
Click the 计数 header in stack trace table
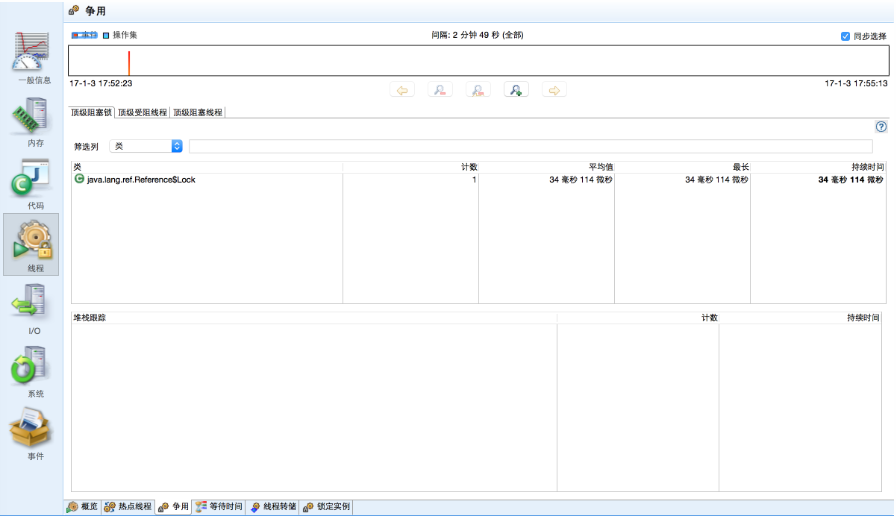[x=638, y=318]
